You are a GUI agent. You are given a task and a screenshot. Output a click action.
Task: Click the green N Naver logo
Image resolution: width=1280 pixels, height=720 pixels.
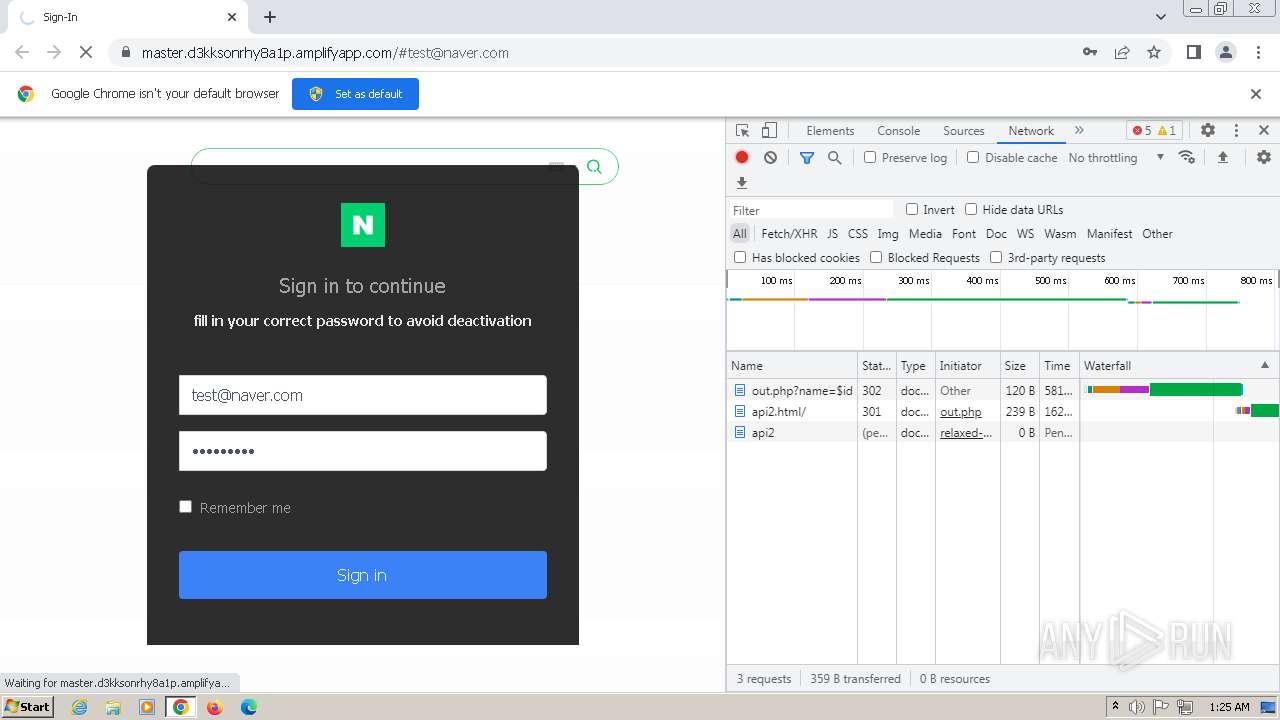tap(363, 225)
